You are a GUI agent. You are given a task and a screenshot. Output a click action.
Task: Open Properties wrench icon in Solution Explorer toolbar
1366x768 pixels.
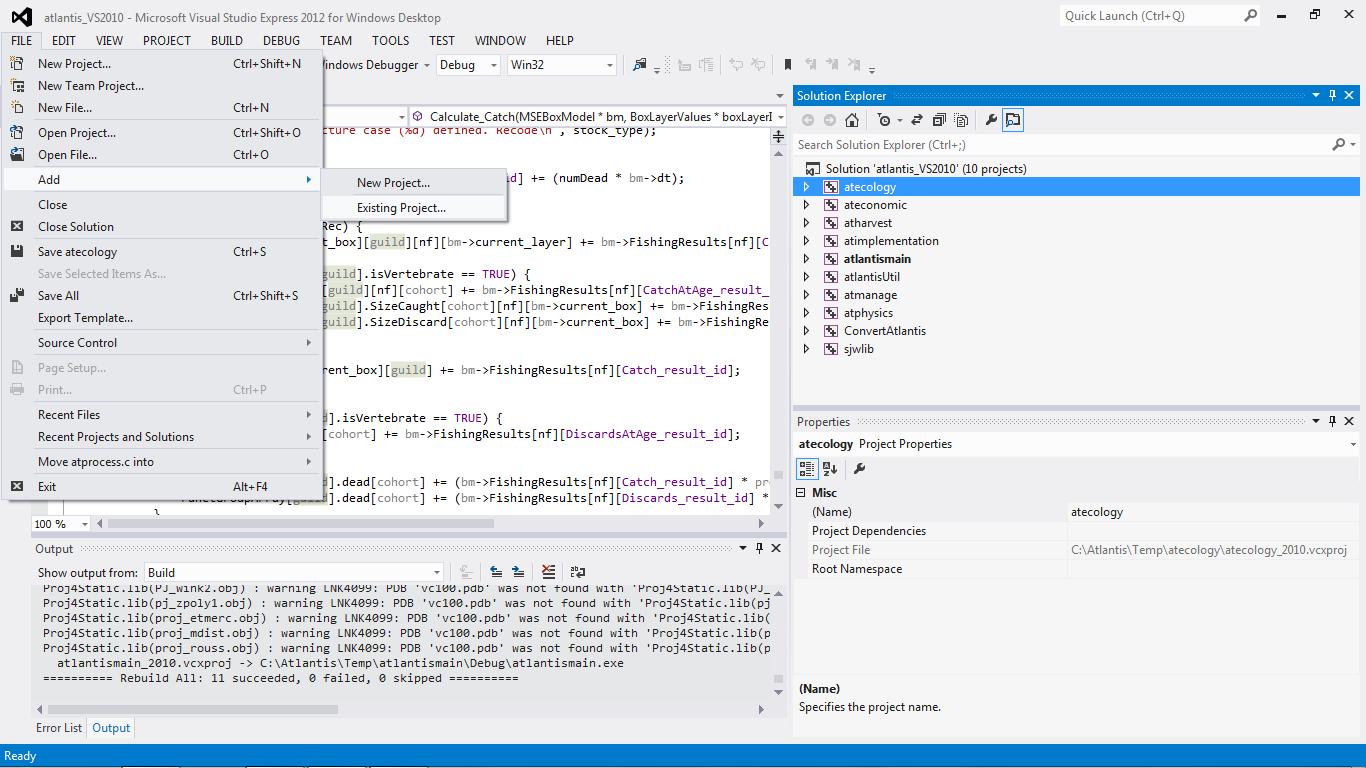pyautogui.click(x=991, y=120)
